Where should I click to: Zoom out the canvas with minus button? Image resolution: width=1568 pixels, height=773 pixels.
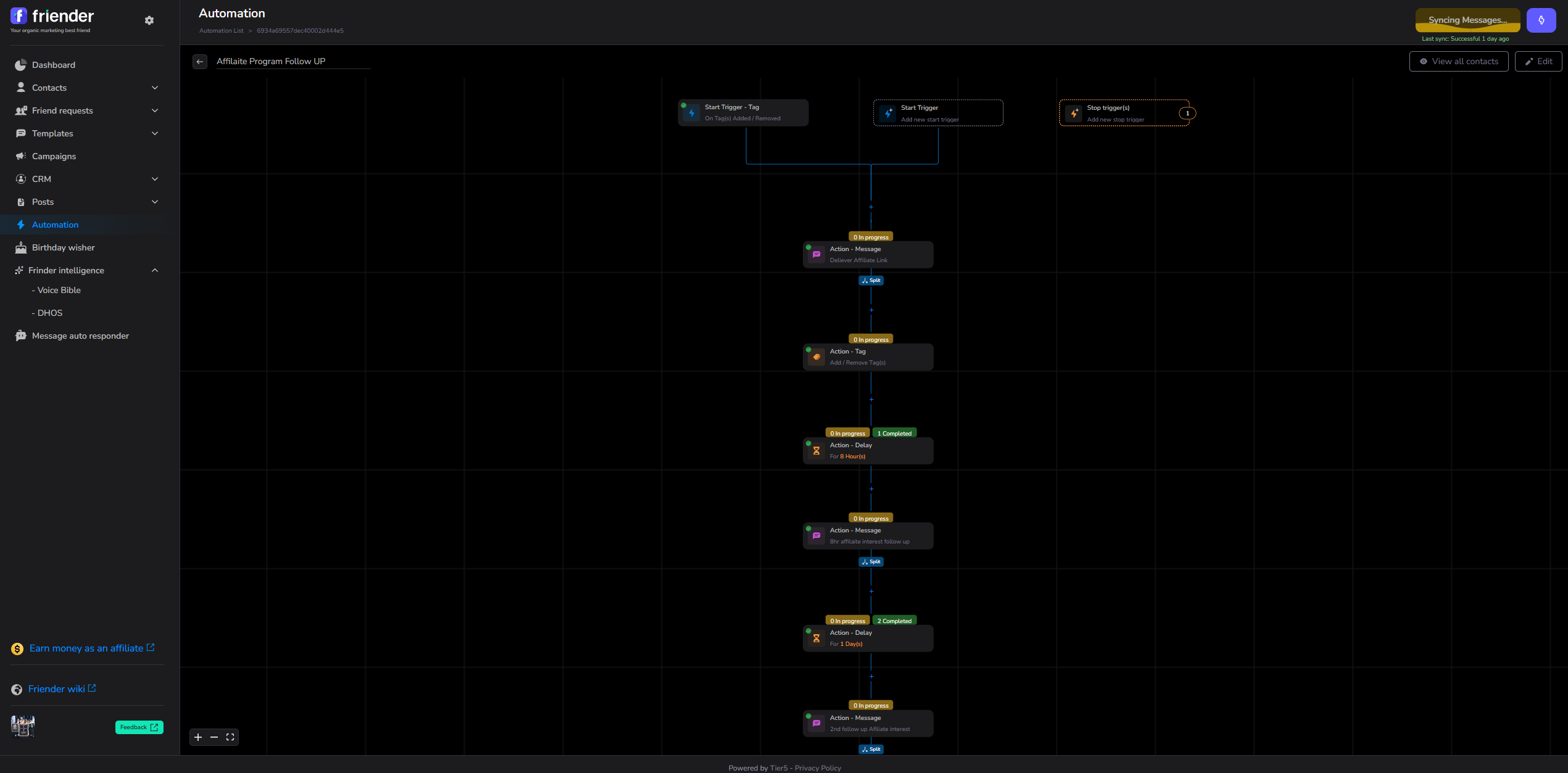coord(214,737)
